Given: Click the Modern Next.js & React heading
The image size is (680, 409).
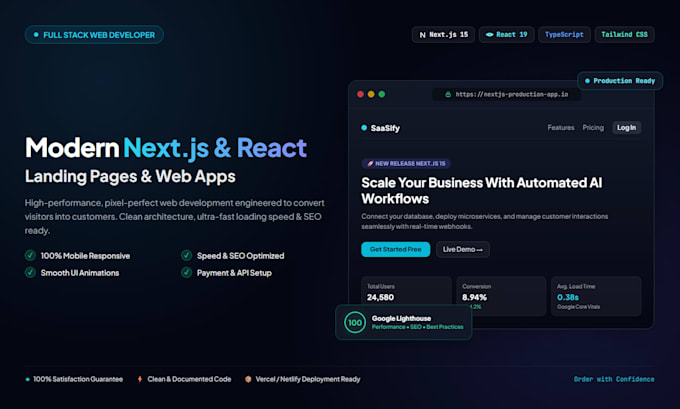Looking at the screenshot, I should pyautogui.click(x=166, y=148).
